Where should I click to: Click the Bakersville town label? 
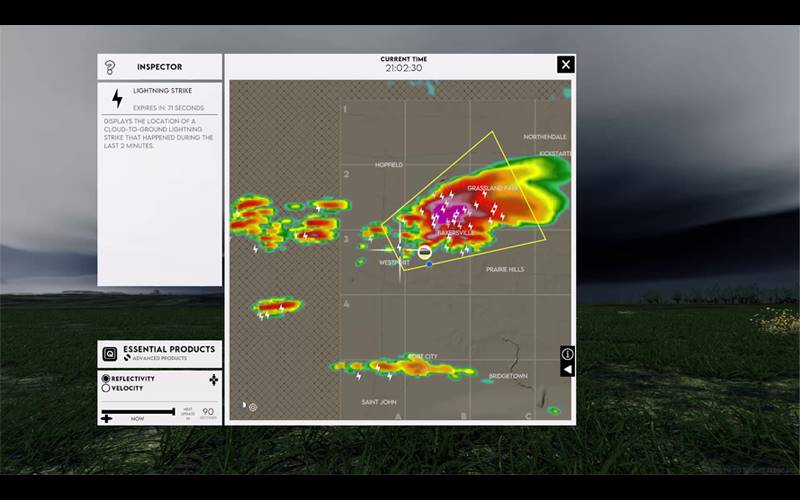[x=455, y=232]
